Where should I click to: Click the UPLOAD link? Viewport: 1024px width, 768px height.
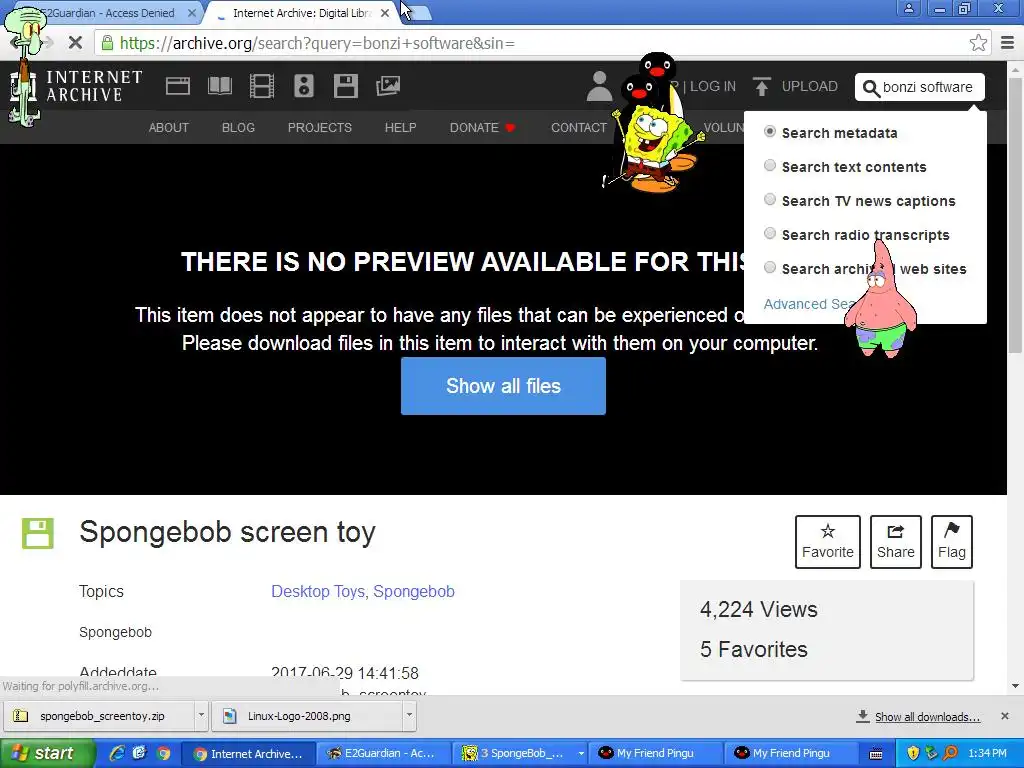pos(809,86)
